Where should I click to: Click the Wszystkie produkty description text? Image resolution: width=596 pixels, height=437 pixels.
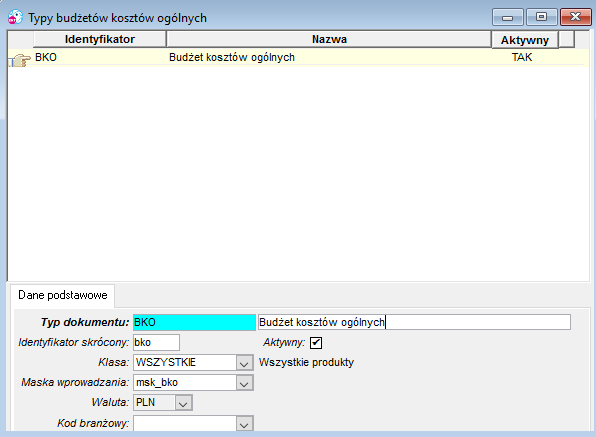(x=306, y=362)
